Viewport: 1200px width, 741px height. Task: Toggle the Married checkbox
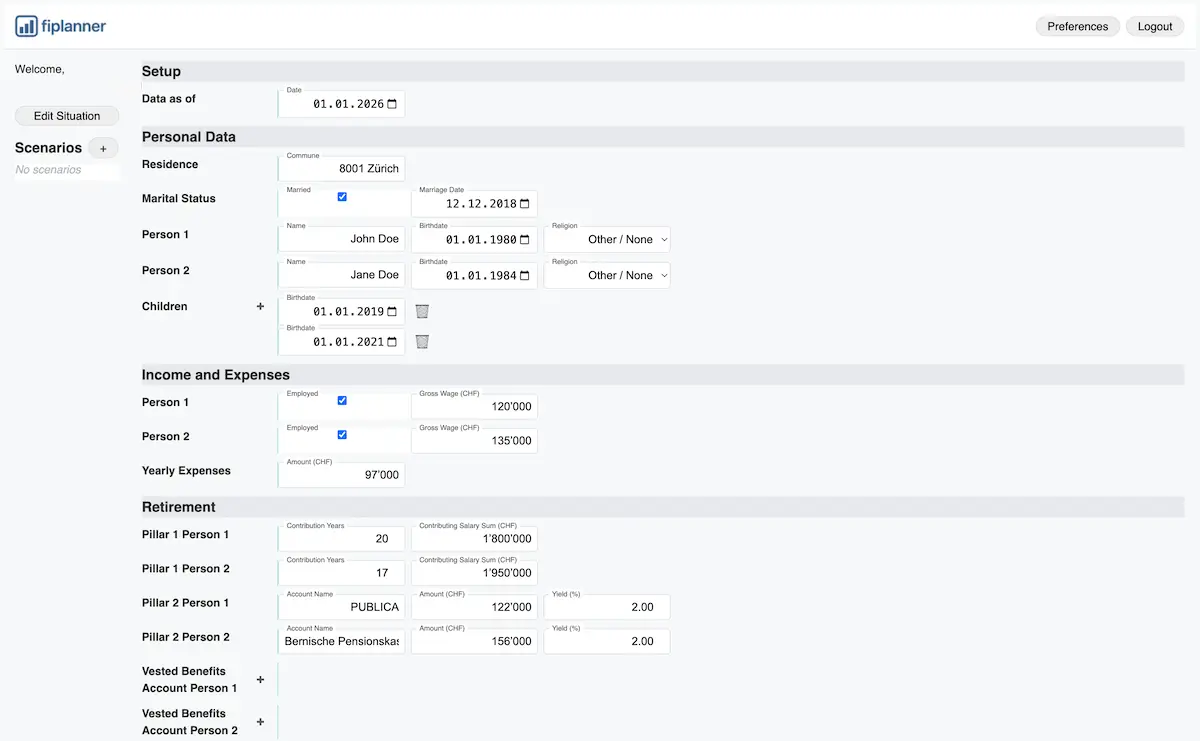(x=342, y=198)
